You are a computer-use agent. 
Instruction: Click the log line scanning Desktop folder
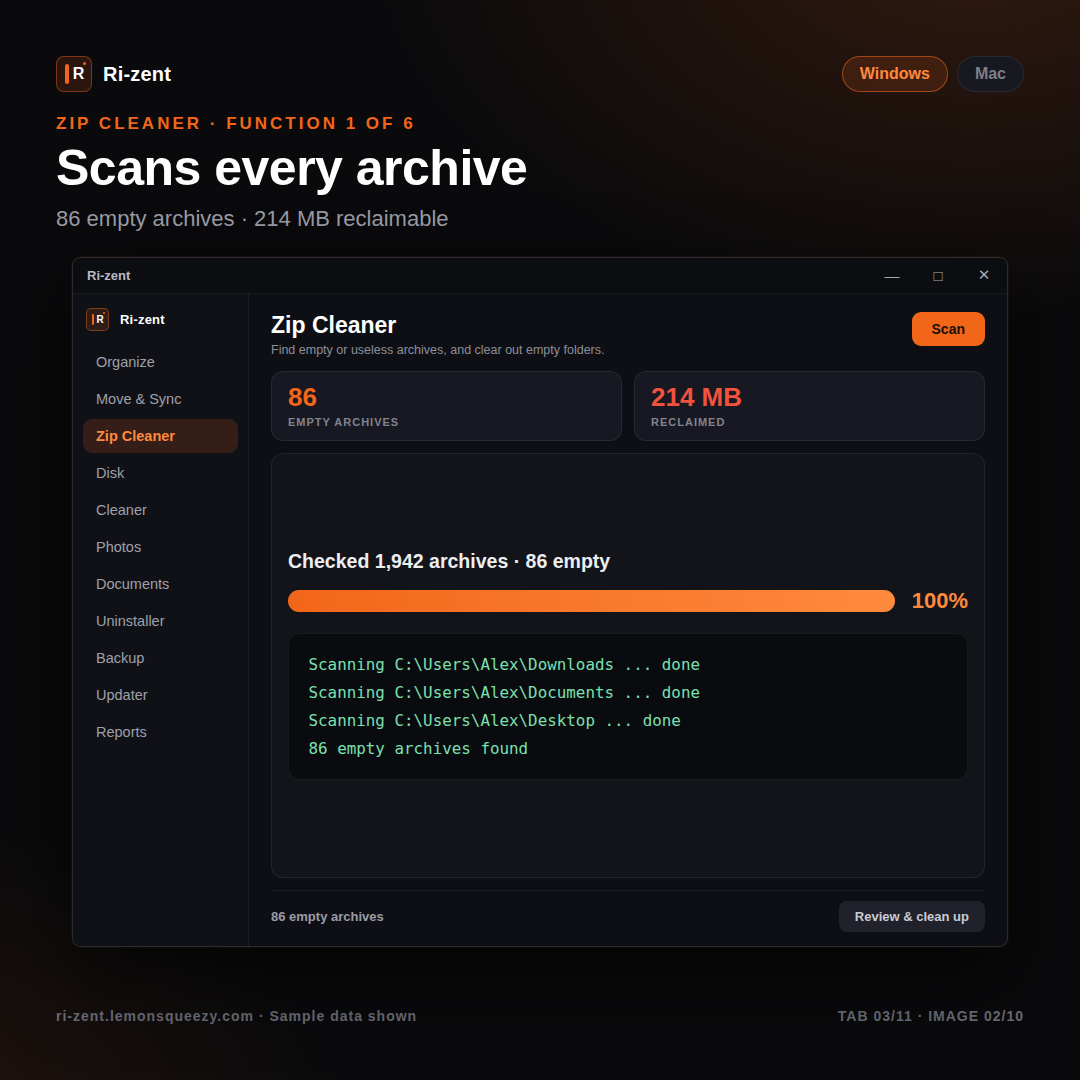tap(494, 720)
